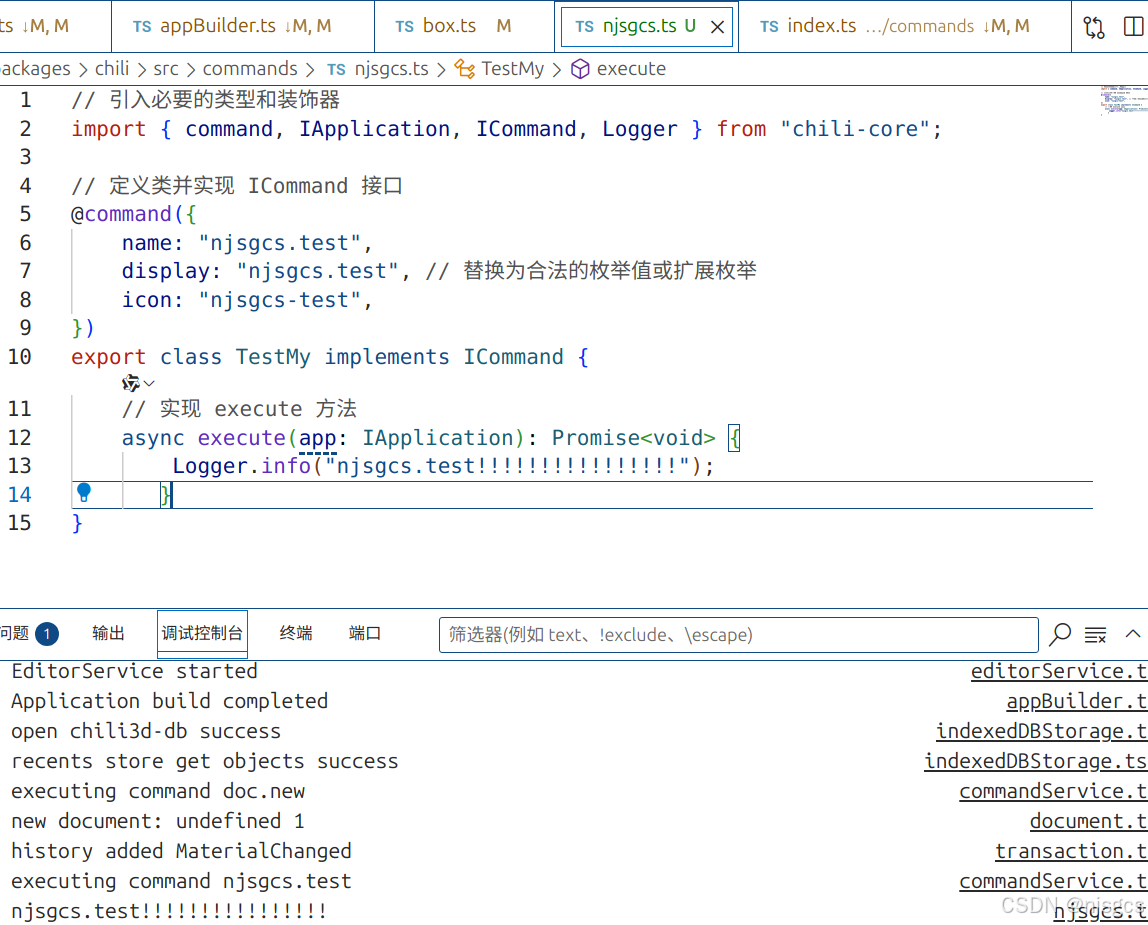Click the 'execute' breadcrumb segment

[631, 69]
